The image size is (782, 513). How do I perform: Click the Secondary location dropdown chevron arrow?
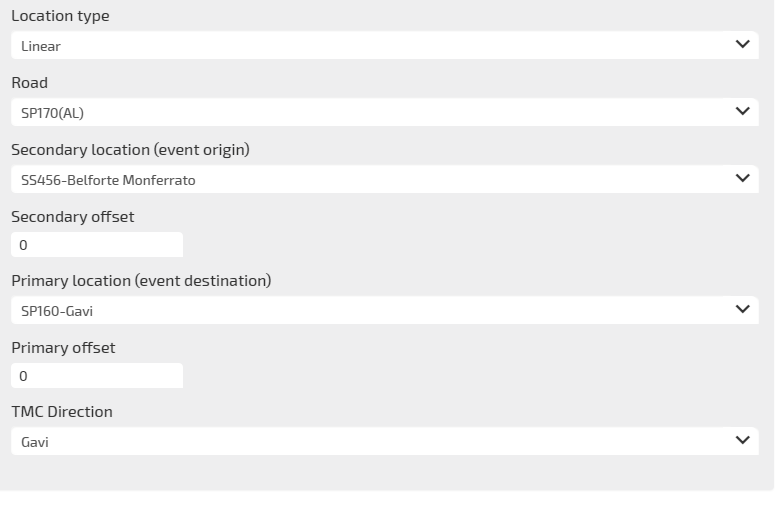(742, 179)
